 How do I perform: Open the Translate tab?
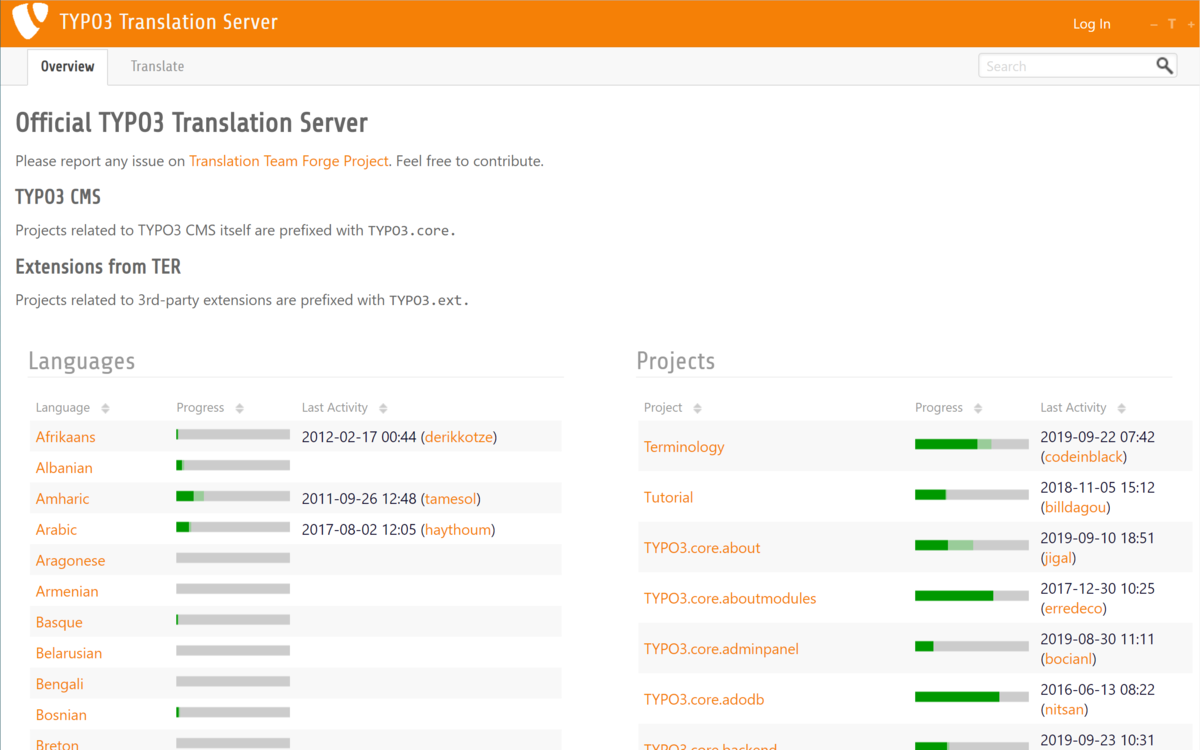[157, 66]
